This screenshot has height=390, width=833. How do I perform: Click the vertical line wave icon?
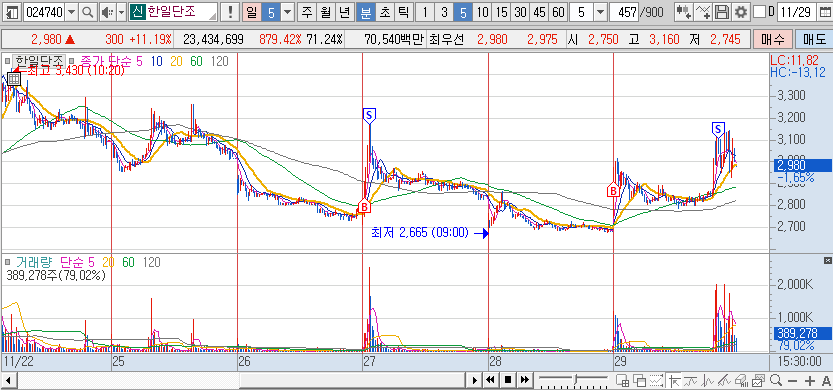708,380
